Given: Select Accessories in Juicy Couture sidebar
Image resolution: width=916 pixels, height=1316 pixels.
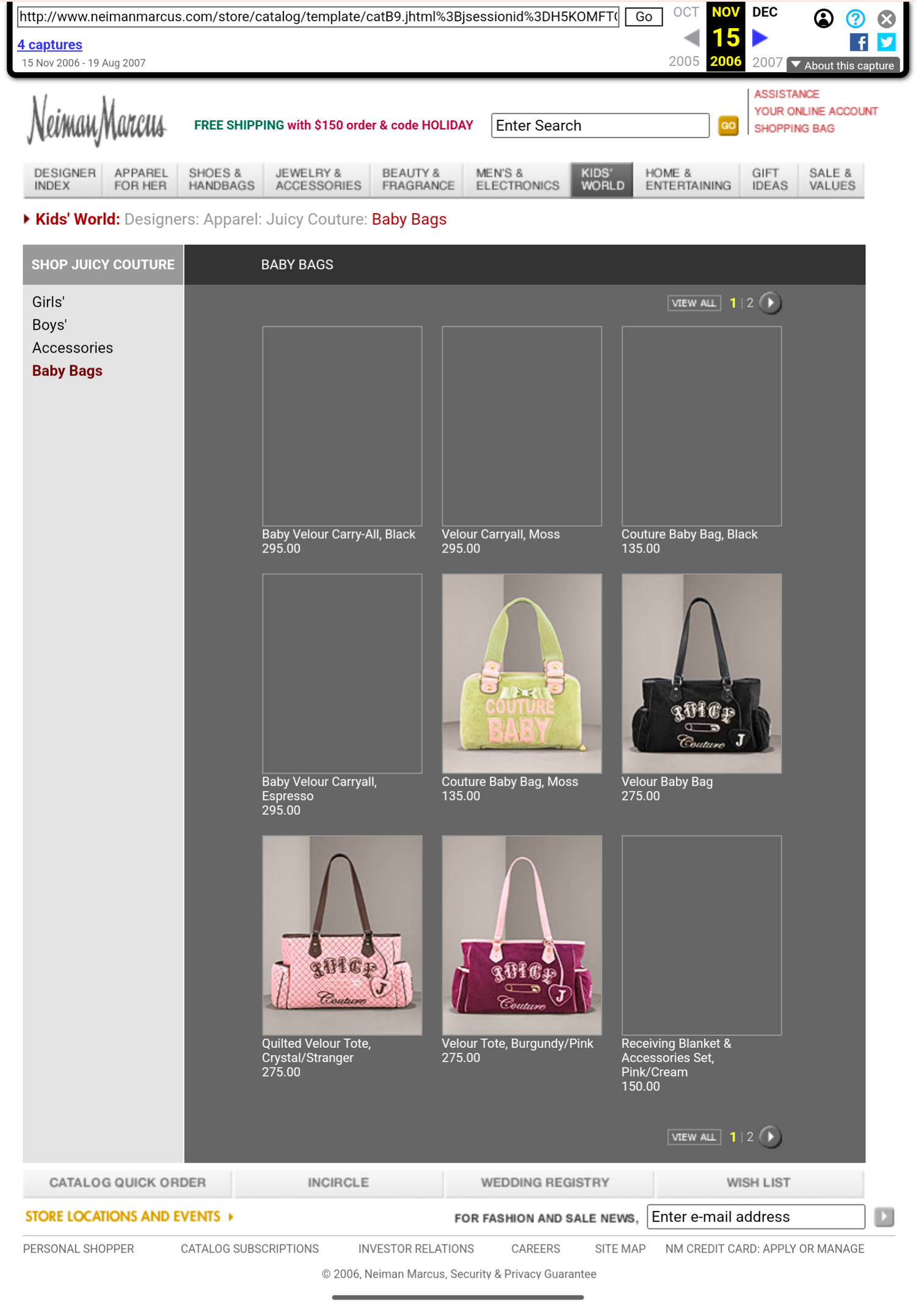Looking at the screenshot, I should click(x=73, y=348).
